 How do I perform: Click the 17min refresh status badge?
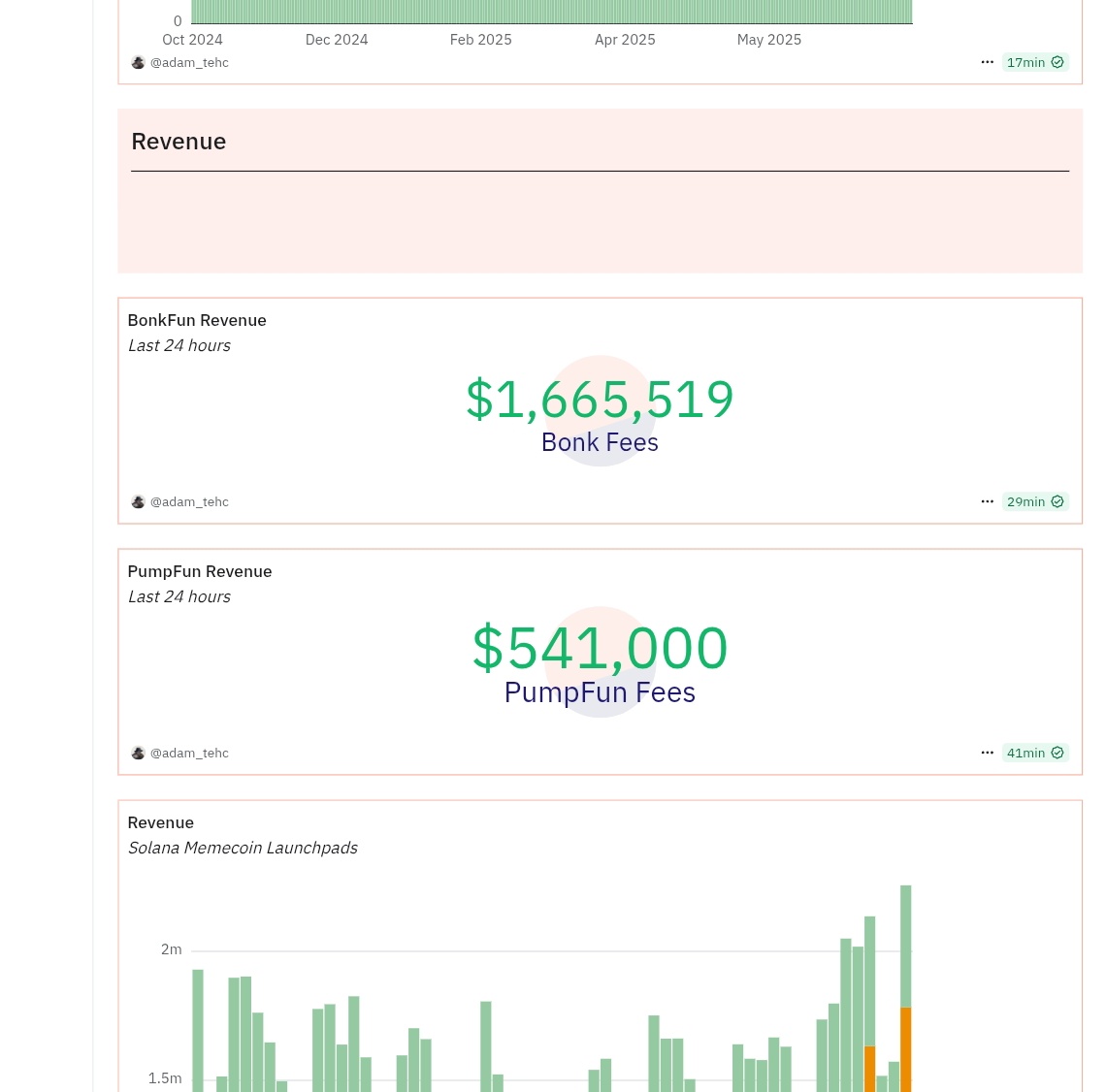coord(1035,62)
